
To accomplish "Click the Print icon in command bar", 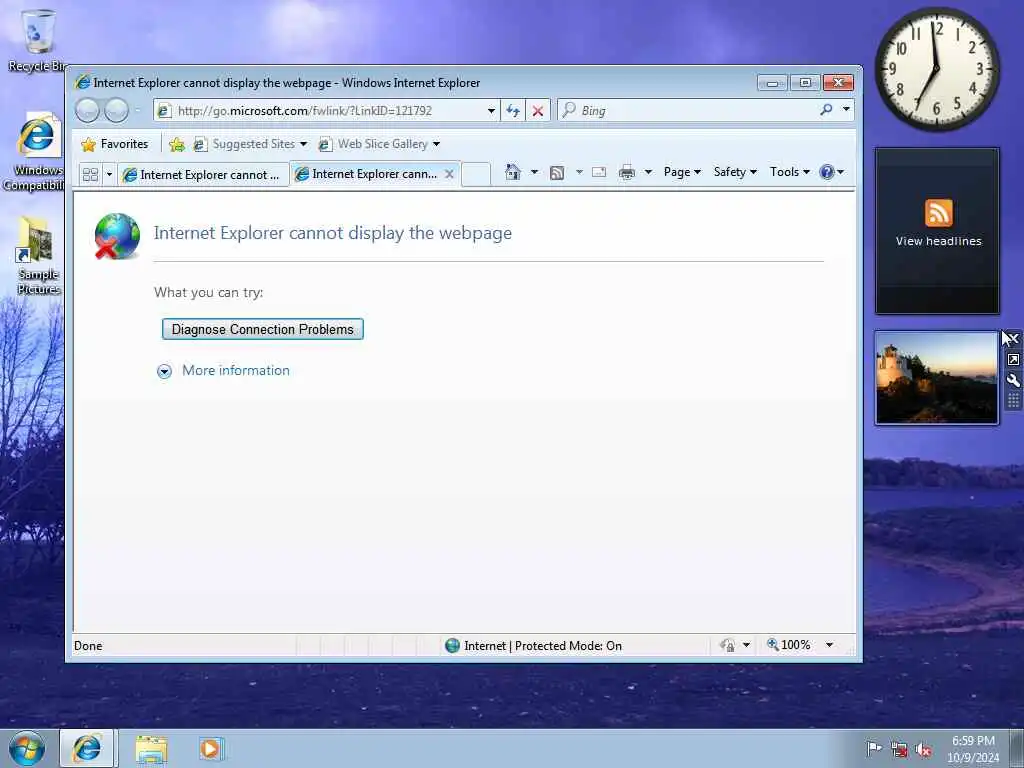I will point(627,172).
